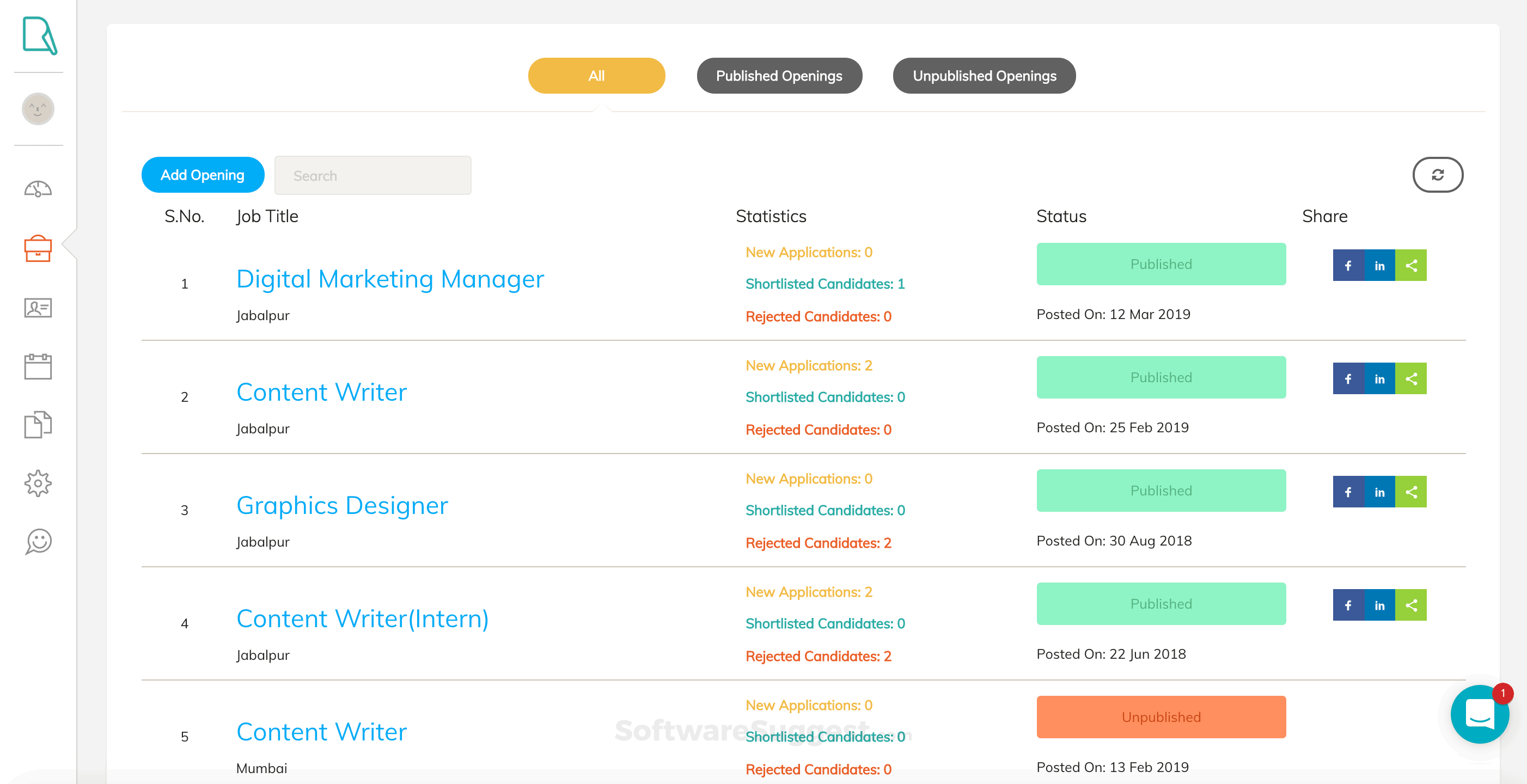Open the calendar icon in the sidebar

click(x=38, y=366)
